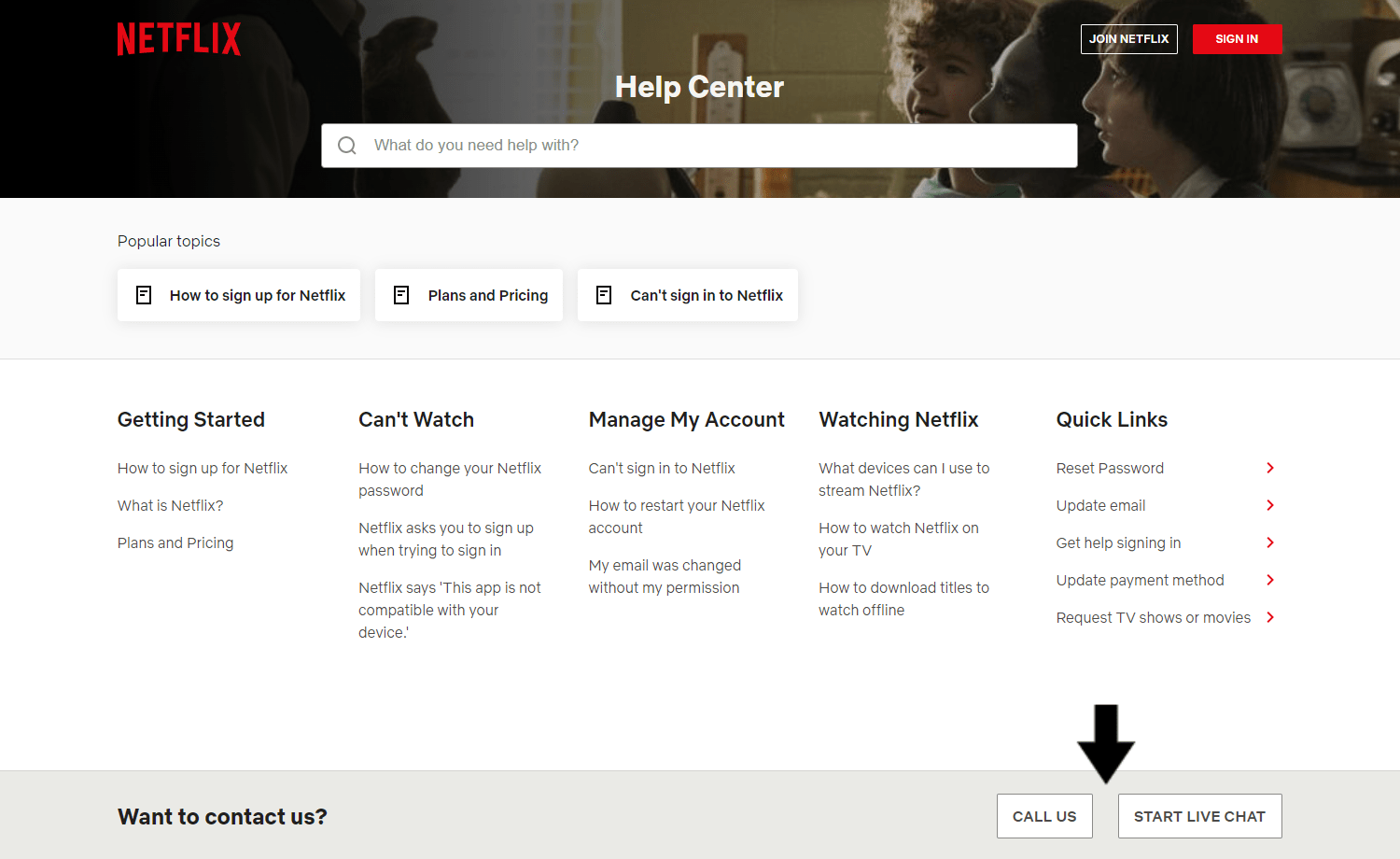The image size is (1400, 859).
Task: Click the Watching Netflix heading
Action: (x=899, y=419)
